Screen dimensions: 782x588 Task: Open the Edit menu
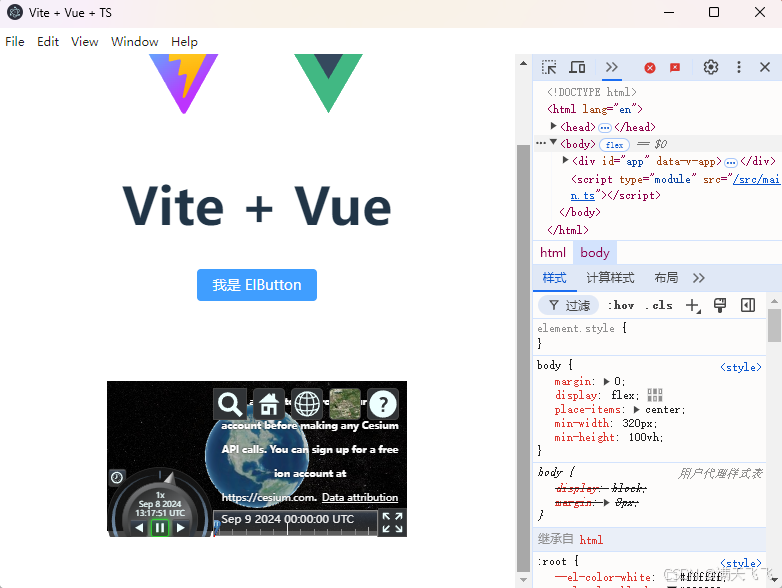(x=48, y=41)
